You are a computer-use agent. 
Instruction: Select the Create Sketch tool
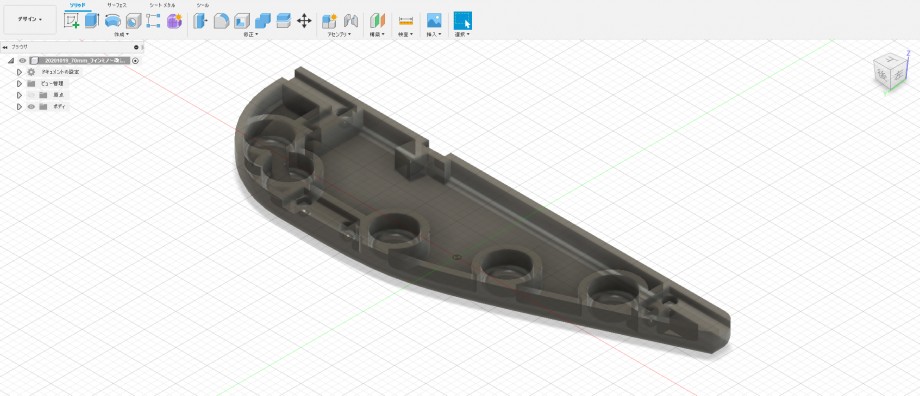[x=72, y=21]
